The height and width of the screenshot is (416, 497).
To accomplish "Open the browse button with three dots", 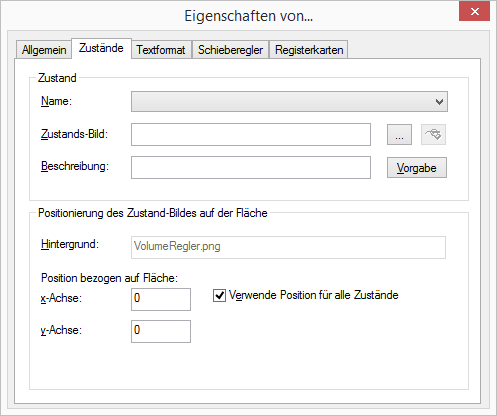I will pyautogui.click(x=399, y=135).
